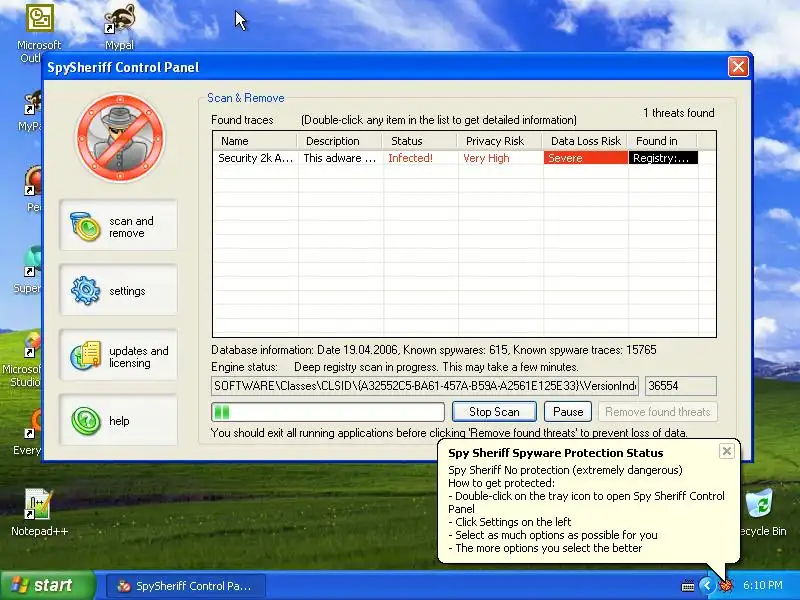This screenshot has height=600, width=800.
Task: Click the black 'Registry:...' found in cell
Action: click(663, 158)
